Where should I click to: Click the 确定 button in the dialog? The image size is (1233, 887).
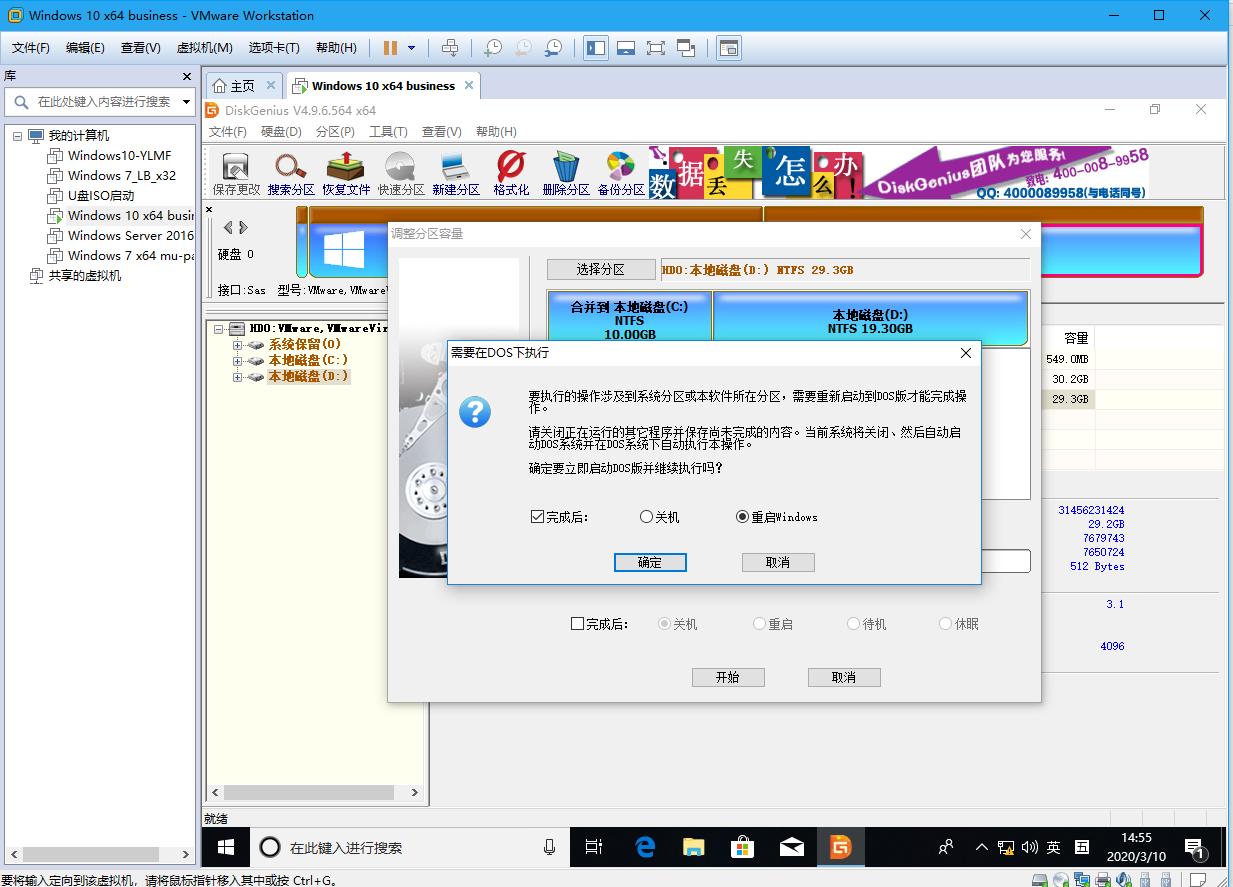pos(649,562)
